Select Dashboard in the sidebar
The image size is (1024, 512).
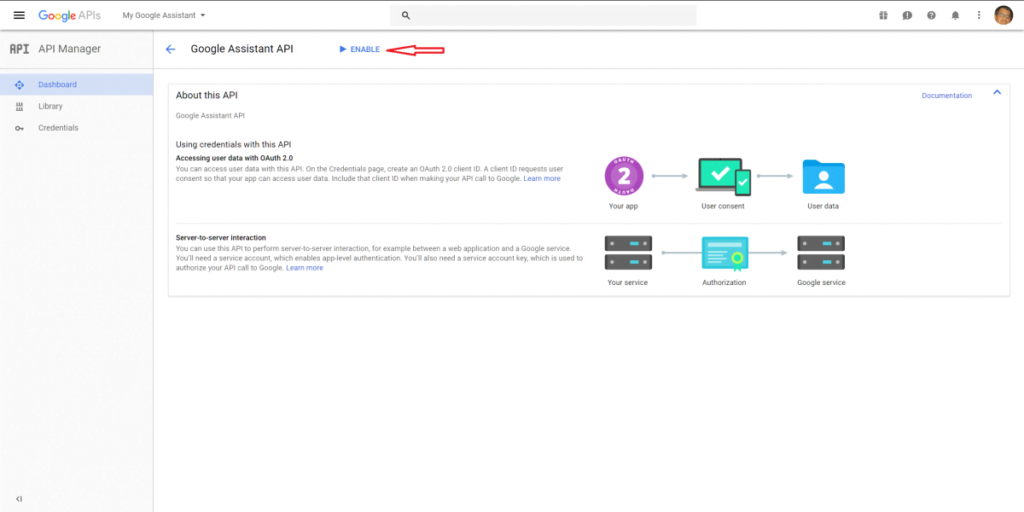coord(76,84)
